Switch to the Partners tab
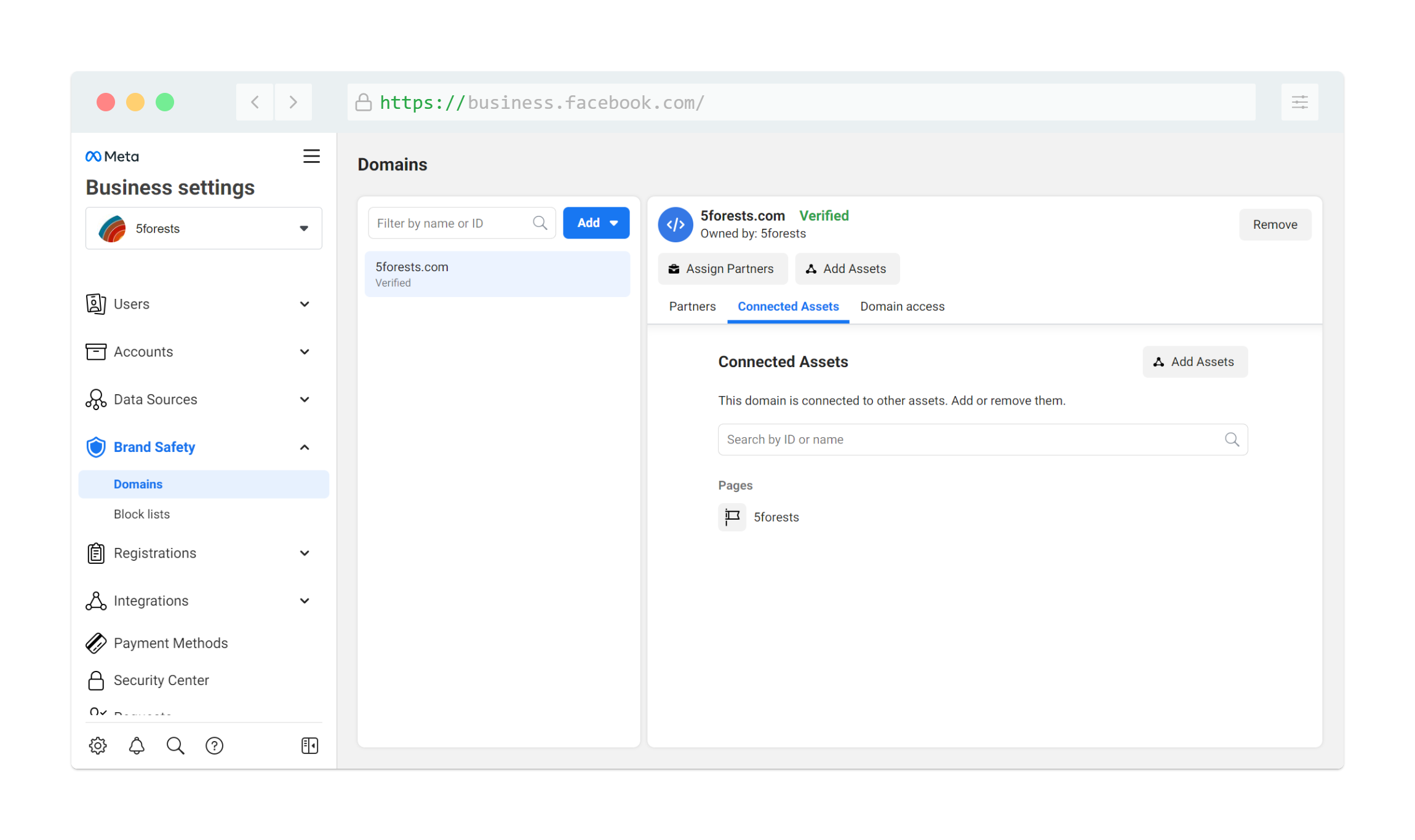The width and height of the screenshot is (1415, 840). pos(692,306)
